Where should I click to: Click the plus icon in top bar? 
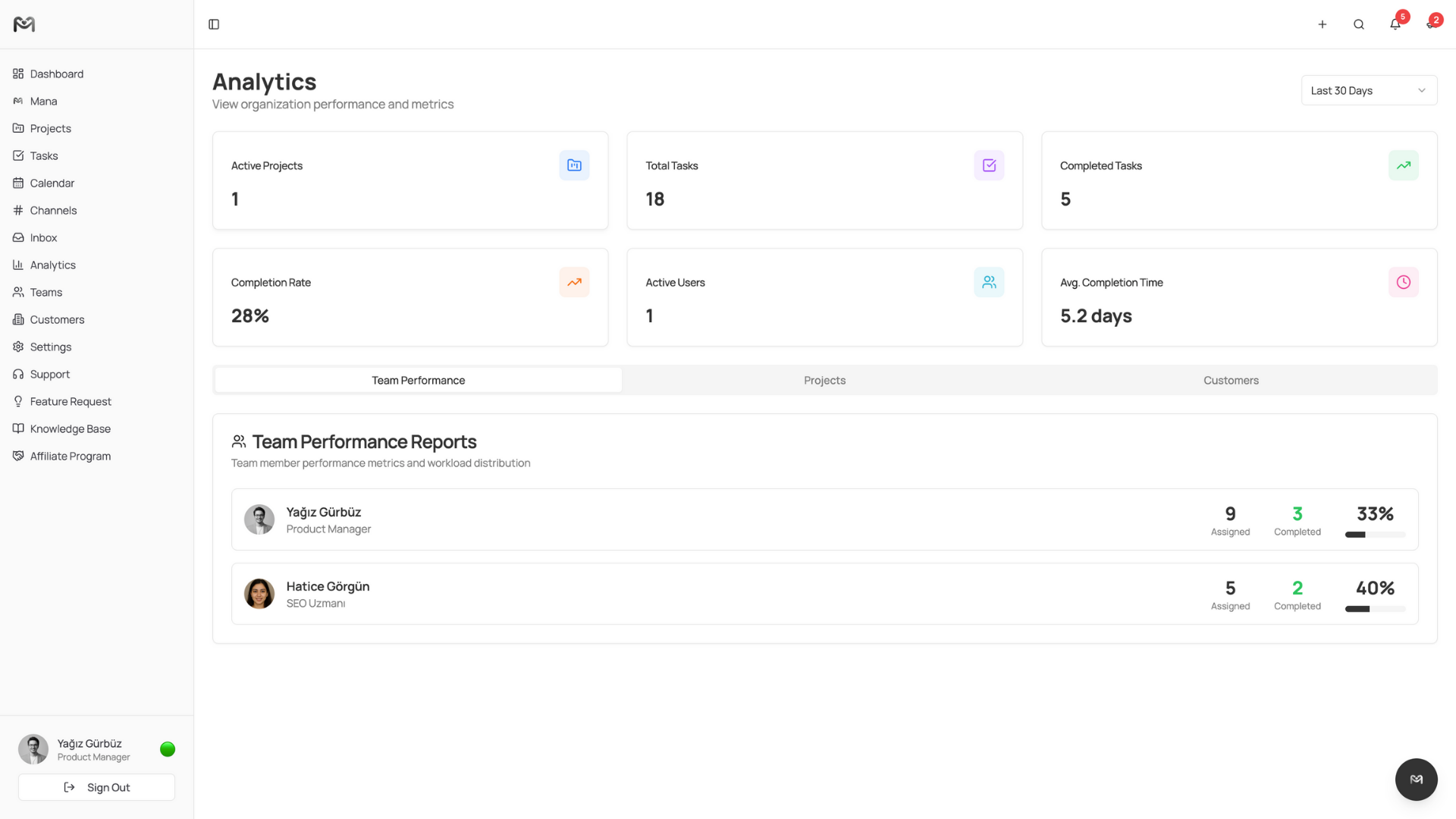tap(1322, 24)
